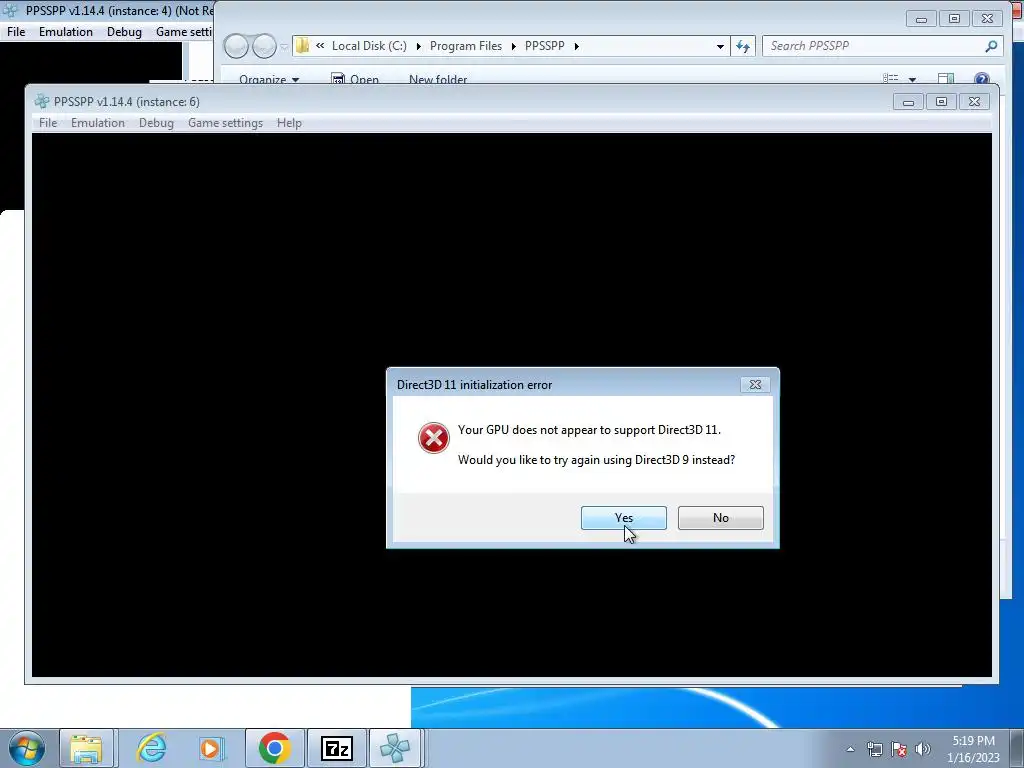Open the view options dropdown arrow
The width and height of the screenshot is (1024, 768).
[x=912, y=80]
